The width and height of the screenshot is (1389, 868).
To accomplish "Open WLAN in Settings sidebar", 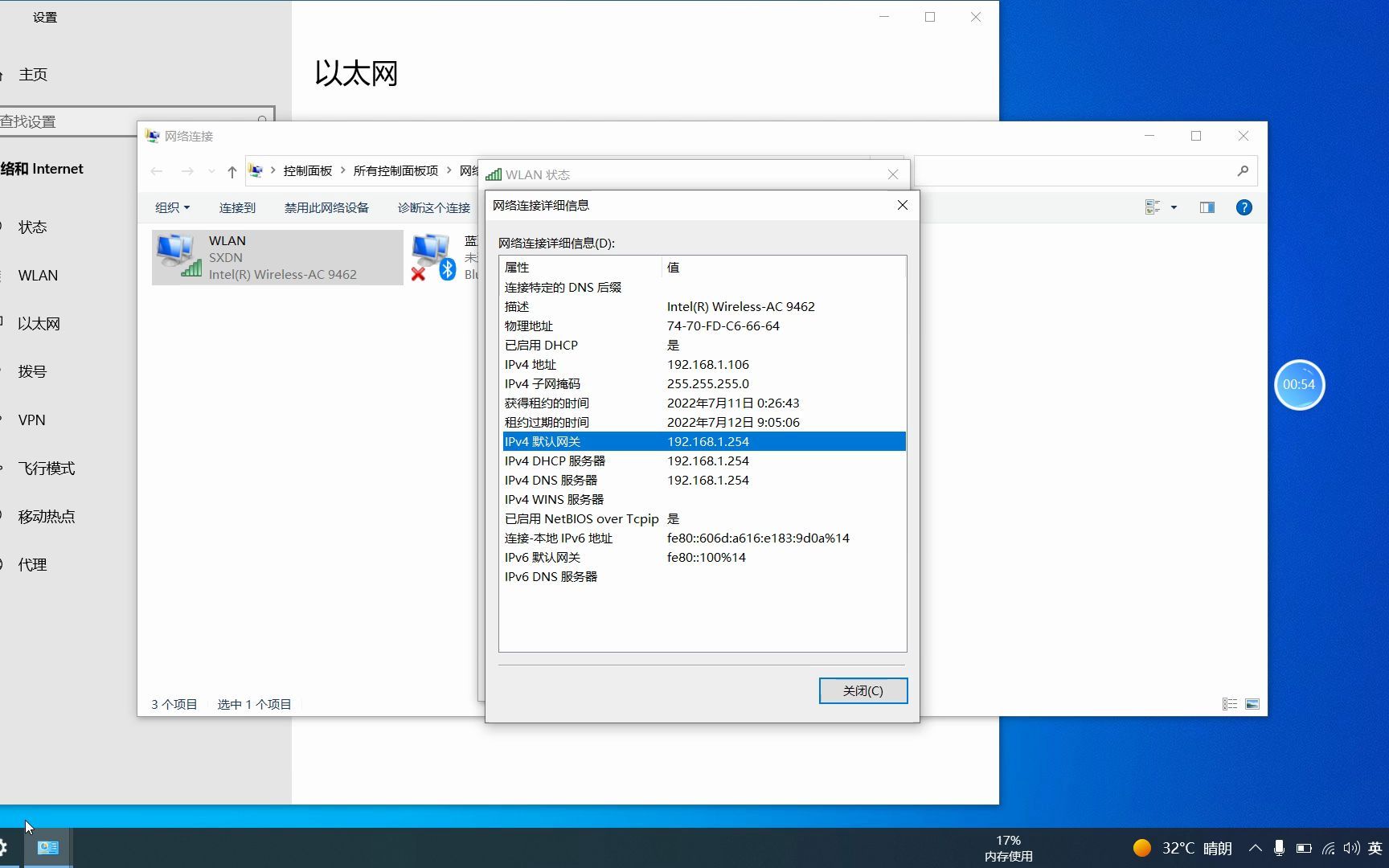I will pos(38,276).
